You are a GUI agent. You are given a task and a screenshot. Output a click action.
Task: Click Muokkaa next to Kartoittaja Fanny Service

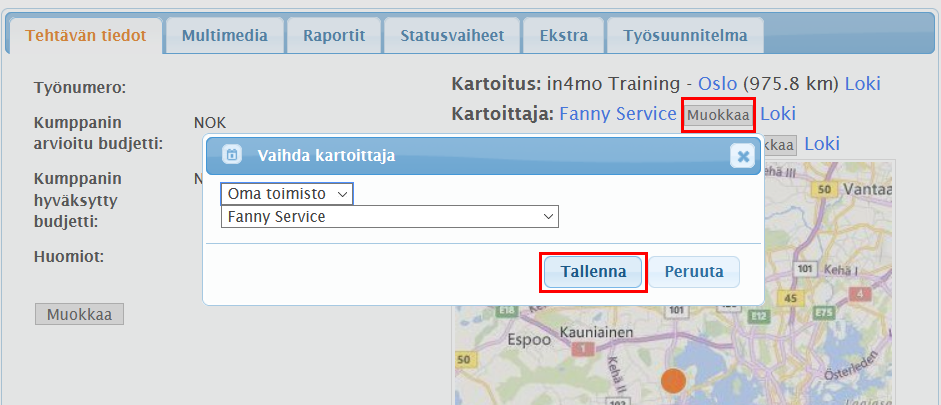717,115
